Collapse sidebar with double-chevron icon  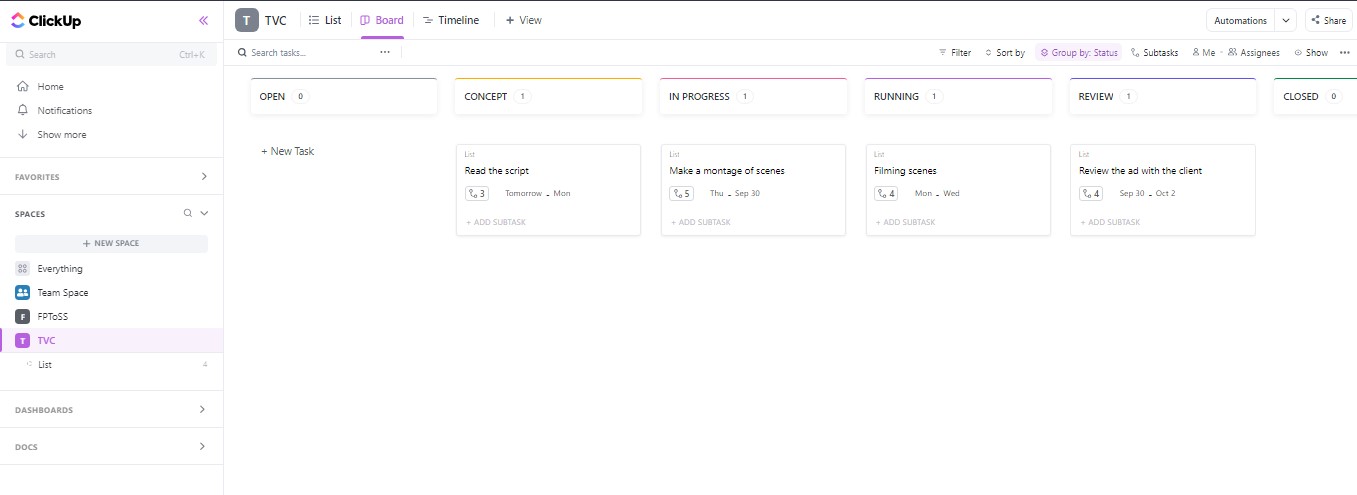tap(203, 20)
